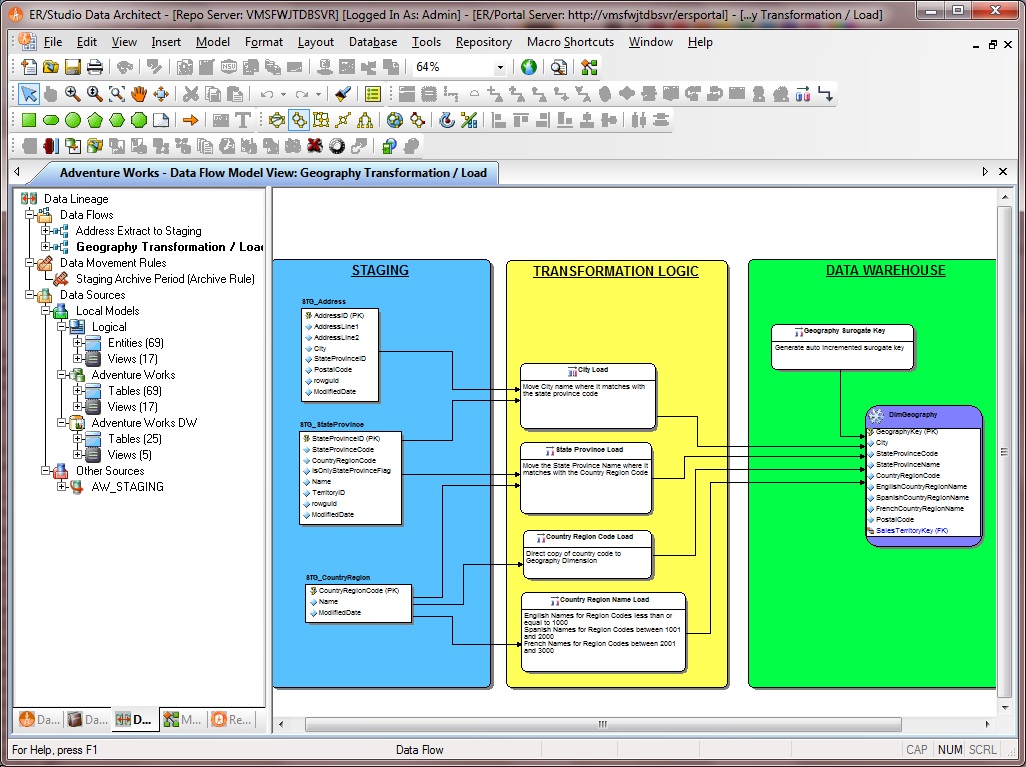Choose the zoom in magnifier
The width and height of the screenshot is (1026, 767).
[x=73, y=94]
